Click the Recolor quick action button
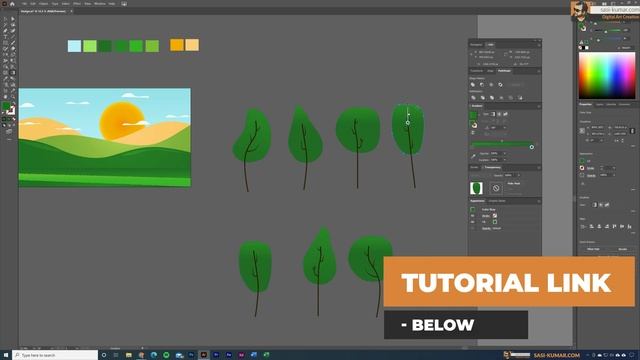640x360 pixels. pyautogui.click(x=622, y=249)
